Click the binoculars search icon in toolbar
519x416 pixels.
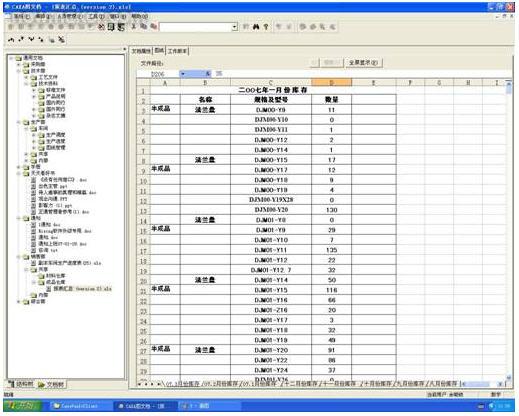click(x=256, y=27)
